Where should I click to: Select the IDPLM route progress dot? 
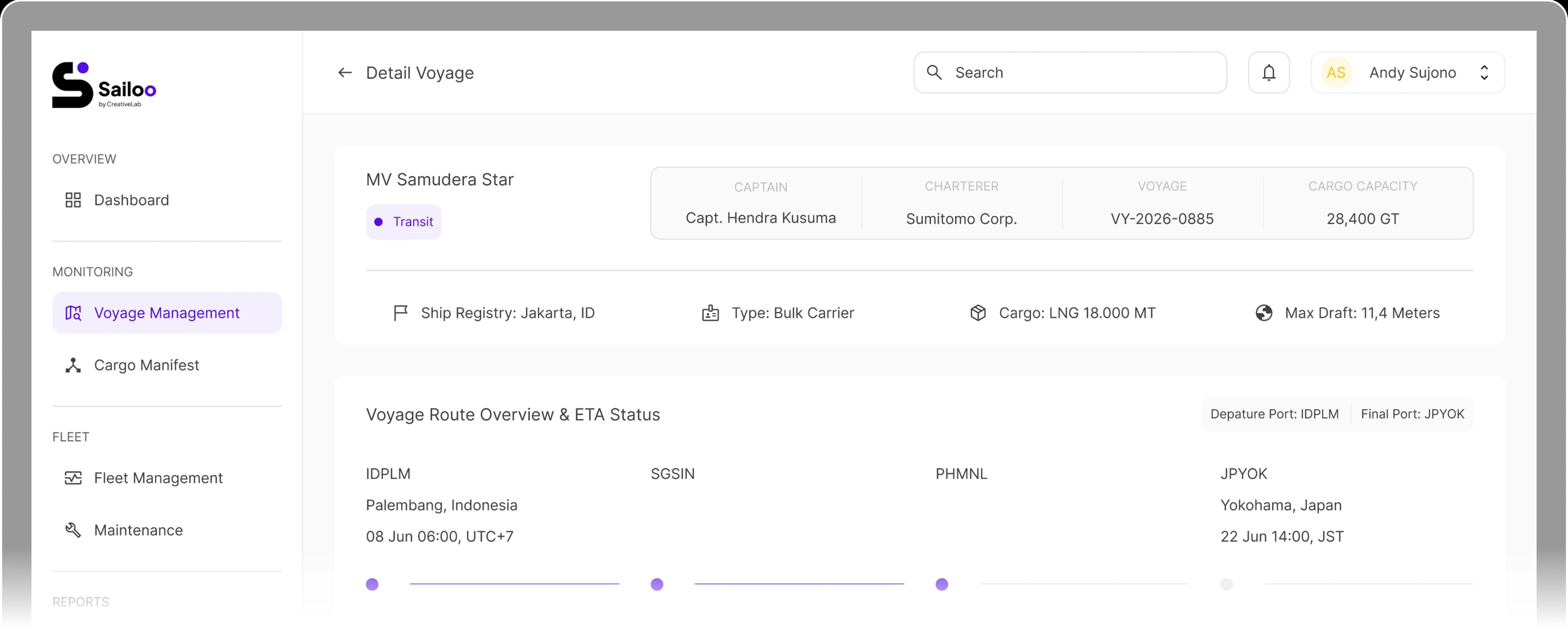pyautogui.click(x=372, y=585)
